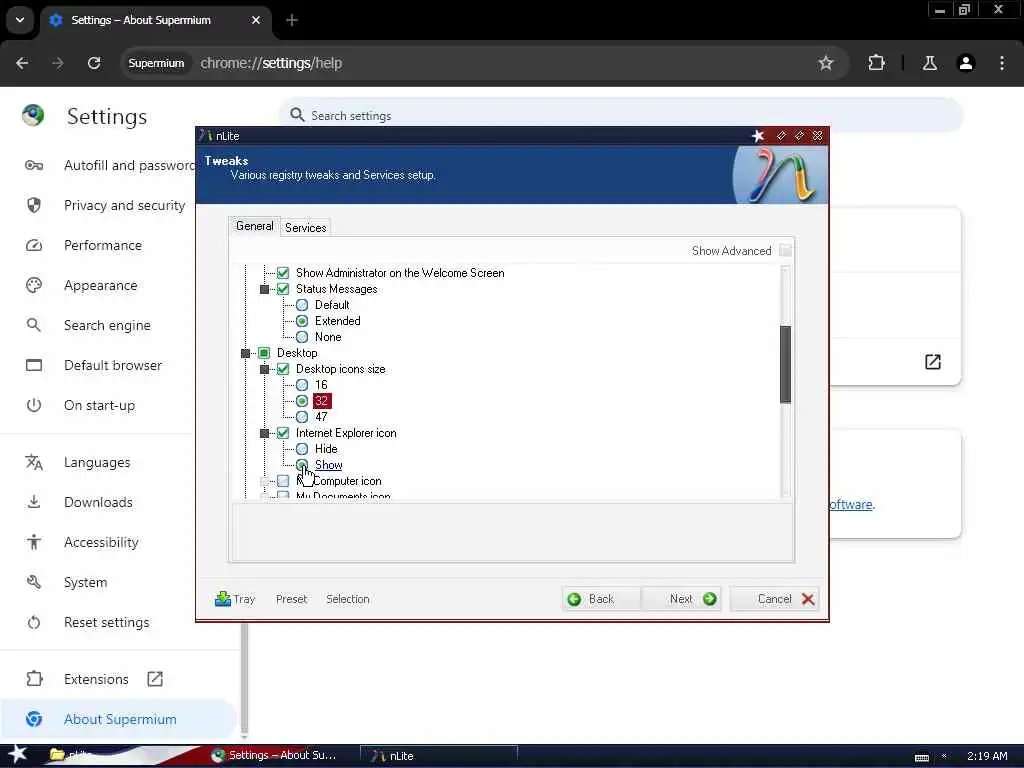Check the My Computer icon checkbox
The width and height of the screenshot is (1024, 768).
tap(283, 481)
